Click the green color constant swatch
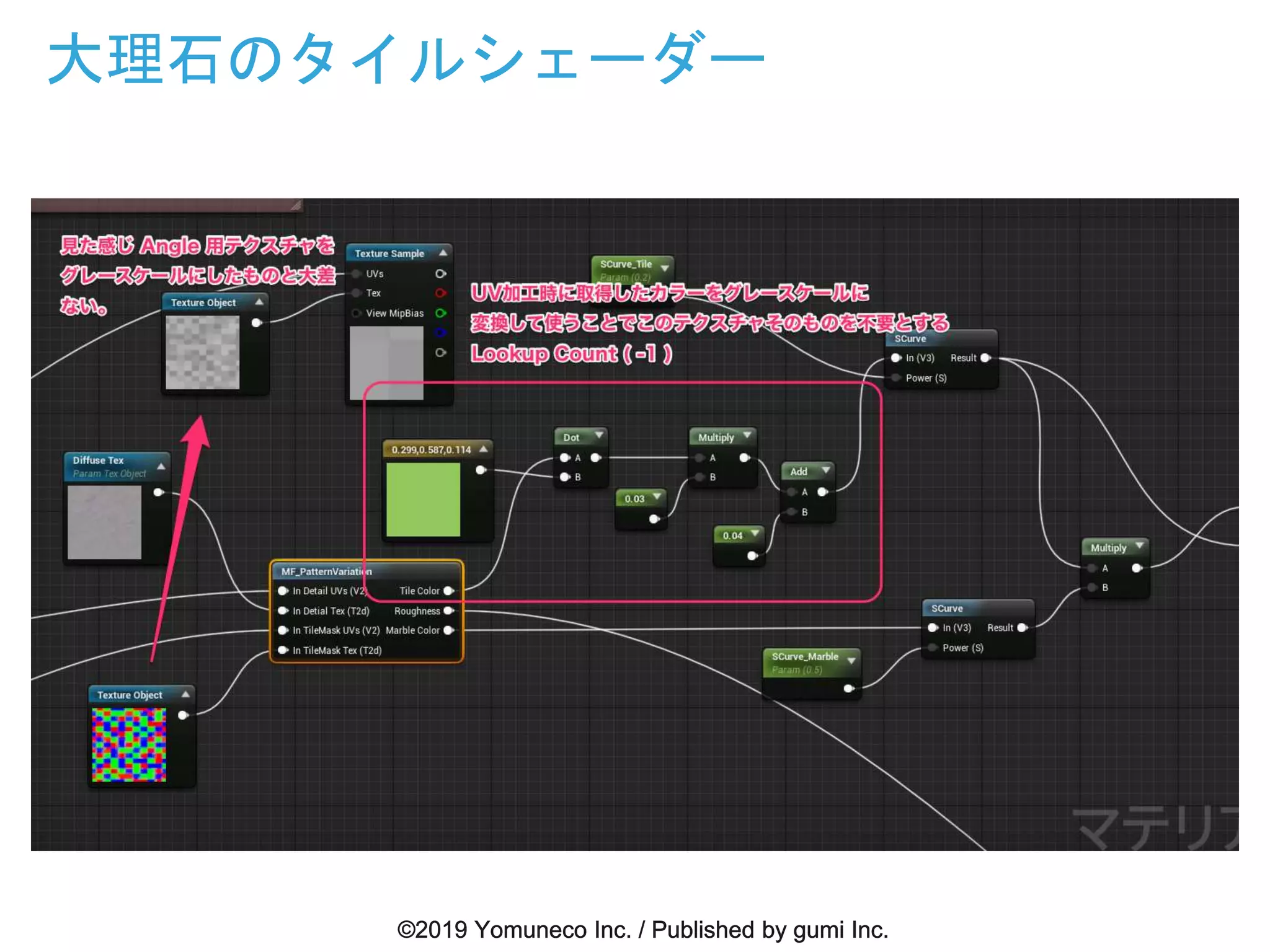The width and height of the screenshot is (1270, 952). pyautogui.click(x=423, y=500)
